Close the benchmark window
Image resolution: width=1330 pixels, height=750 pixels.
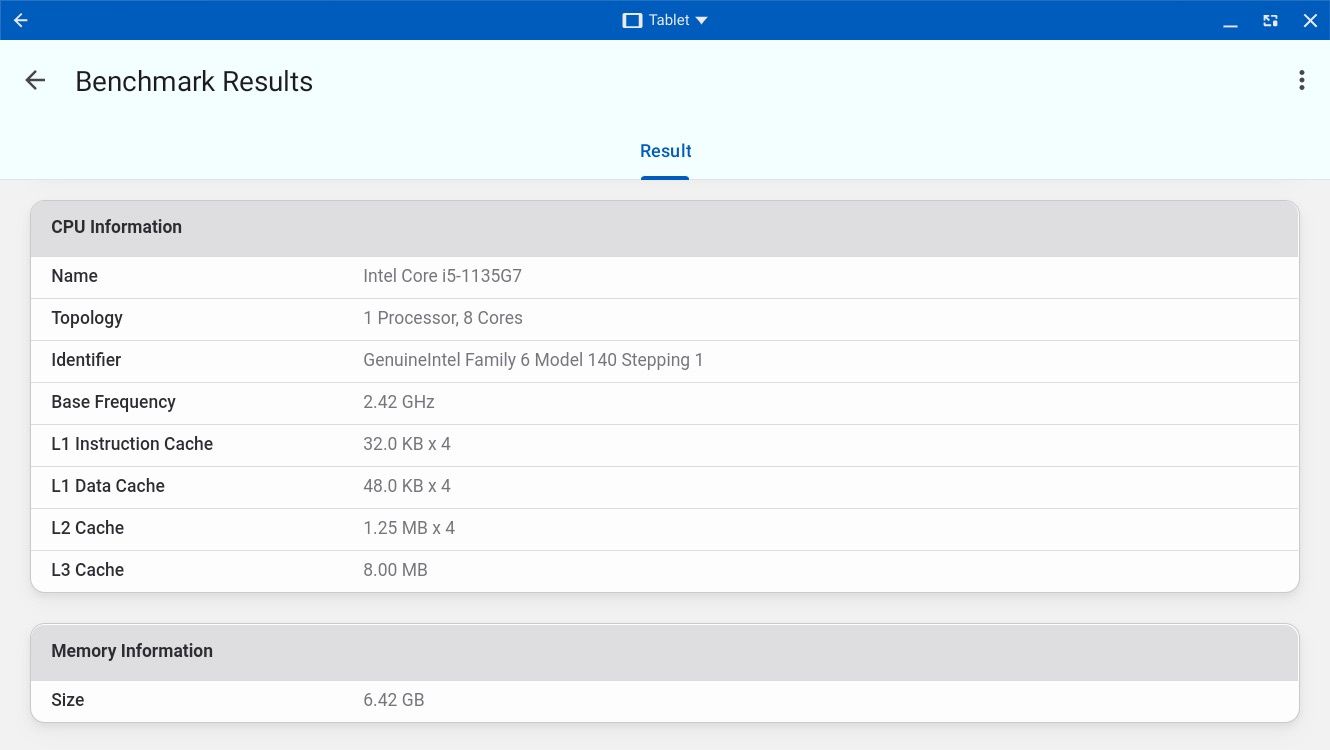click(x=1310, y=20)
